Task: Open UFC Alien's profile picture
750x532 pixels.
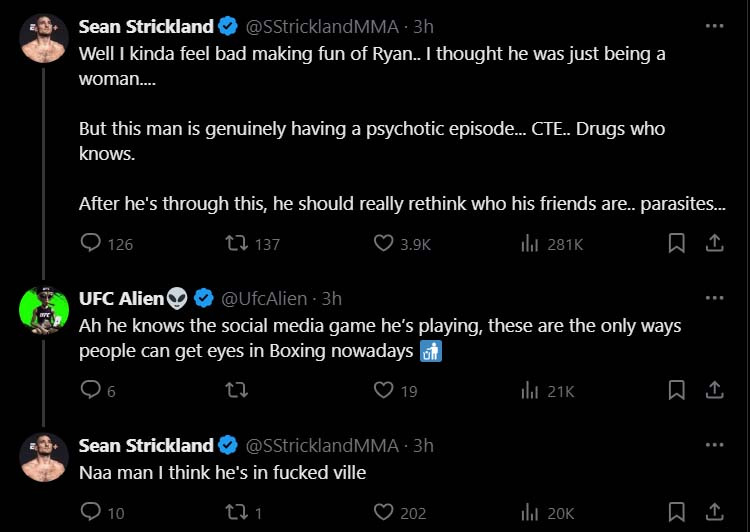Action: click(x=43, y=311)
